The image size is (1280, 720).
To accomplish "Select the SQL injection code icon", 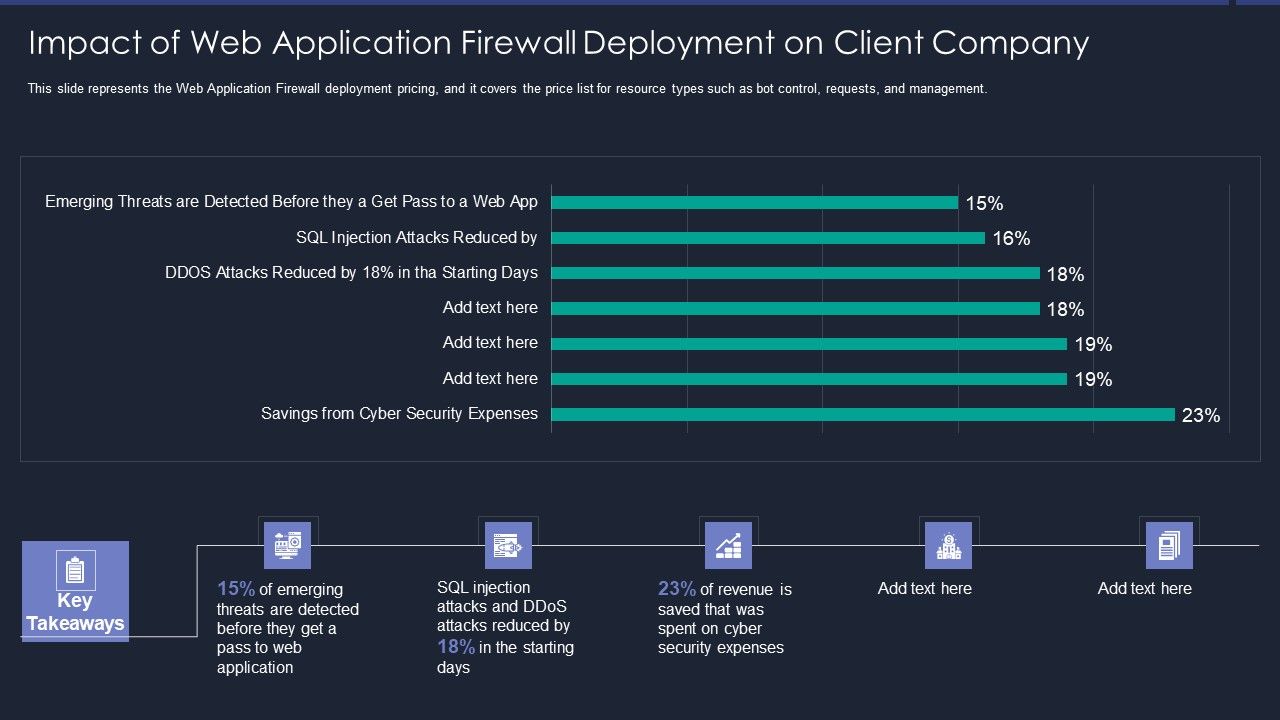I will (508, 545).
